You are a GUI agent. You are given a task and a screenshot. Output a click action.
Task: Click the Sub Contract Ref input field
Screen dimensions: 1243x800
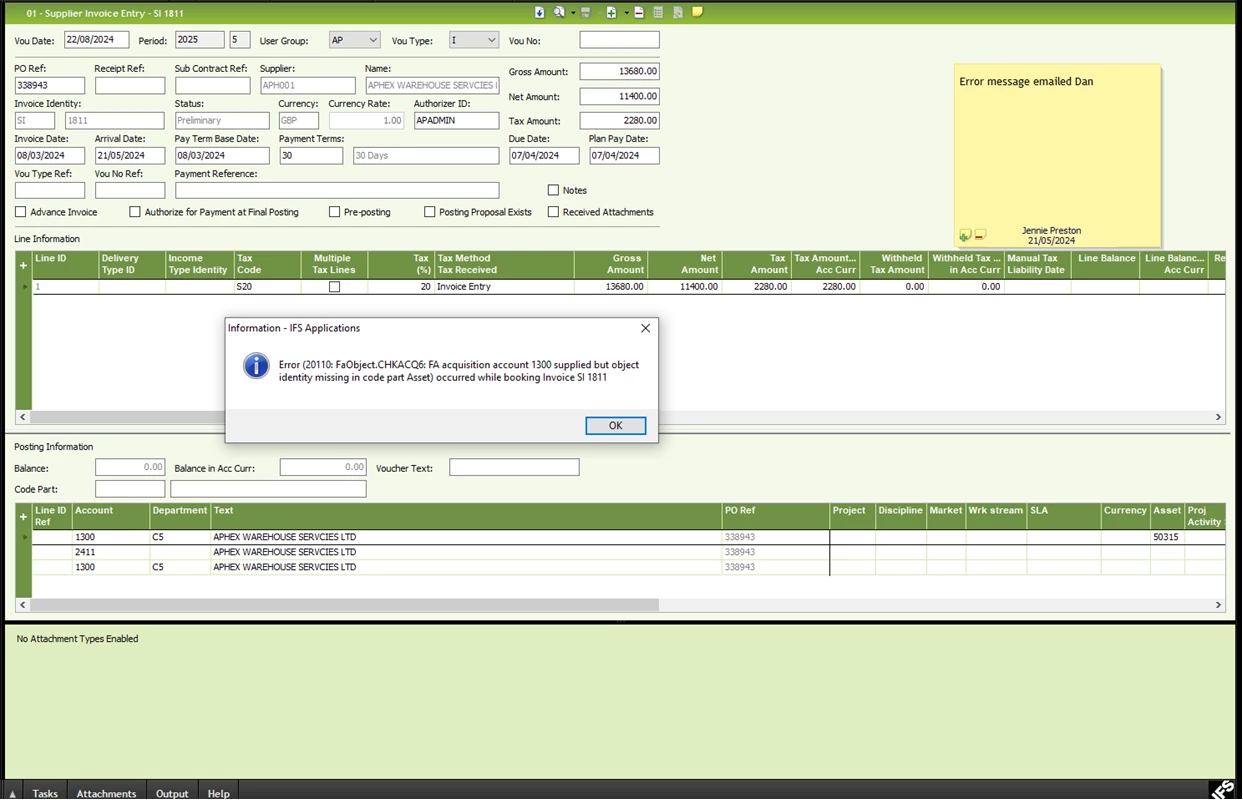pos(212,86)
